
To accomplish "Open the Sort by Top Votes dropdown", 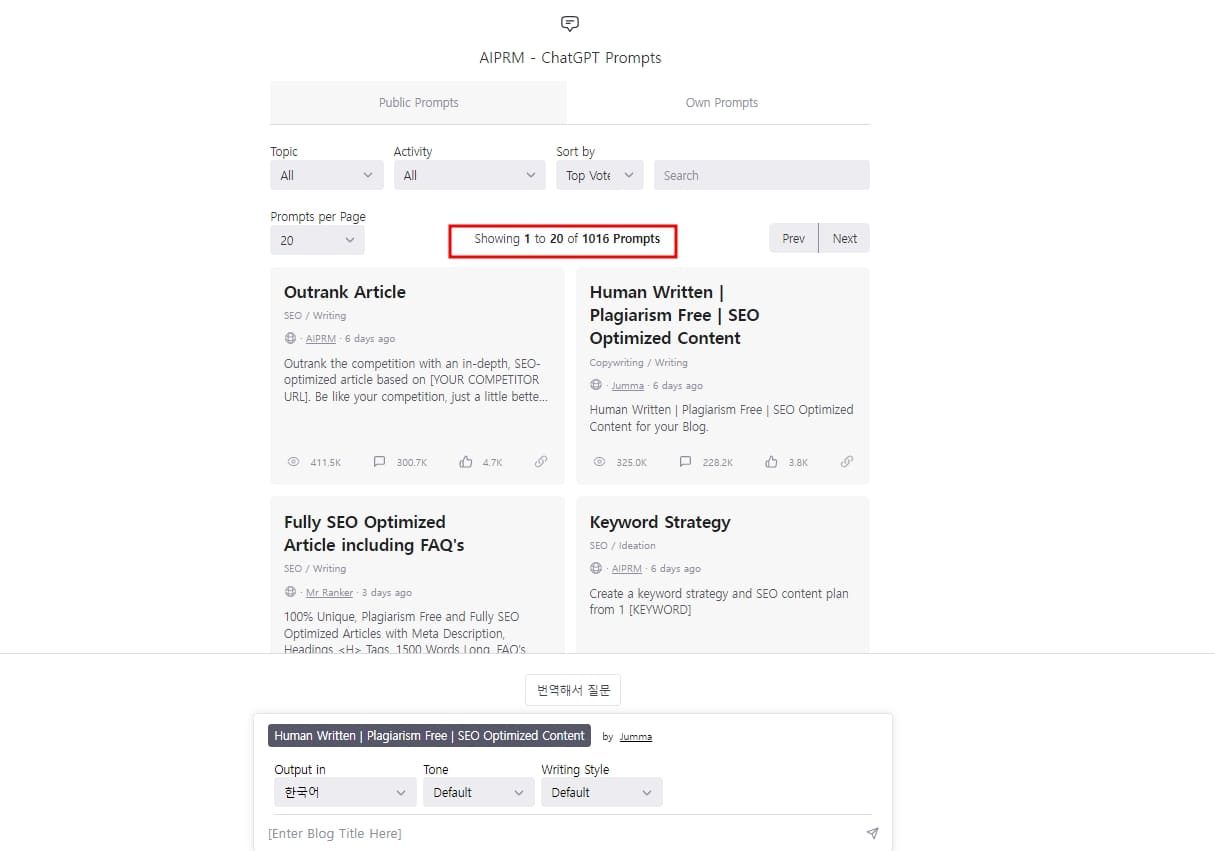I will (599, 175).
